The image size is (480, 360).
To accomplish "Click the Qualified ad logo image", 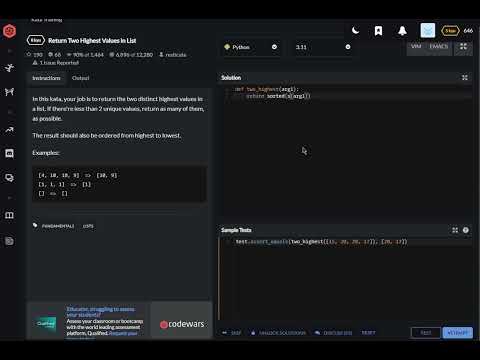I will point(46,323).
